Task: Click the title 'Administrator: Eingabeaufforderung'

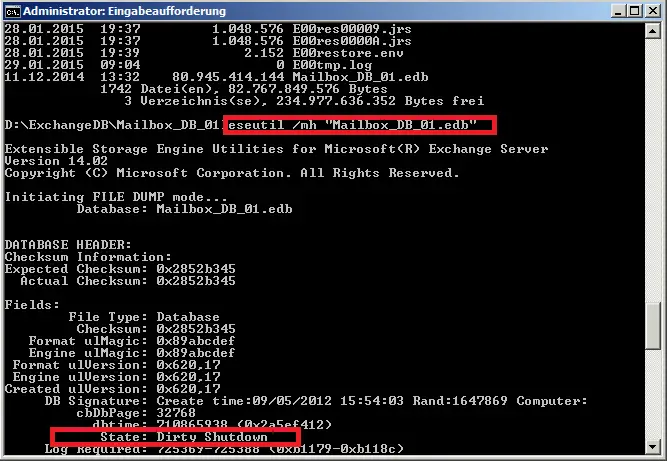Action: pyautogui.click(x=124, y=11)
